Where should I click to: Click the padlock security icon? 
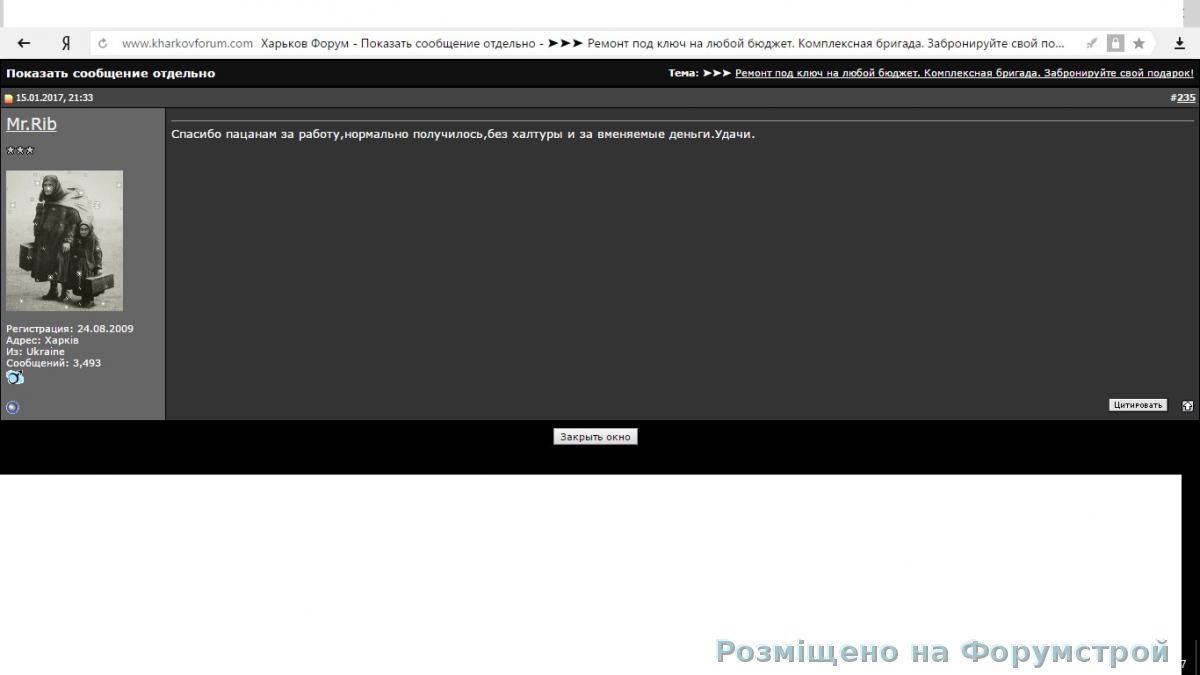(1115, 43)
